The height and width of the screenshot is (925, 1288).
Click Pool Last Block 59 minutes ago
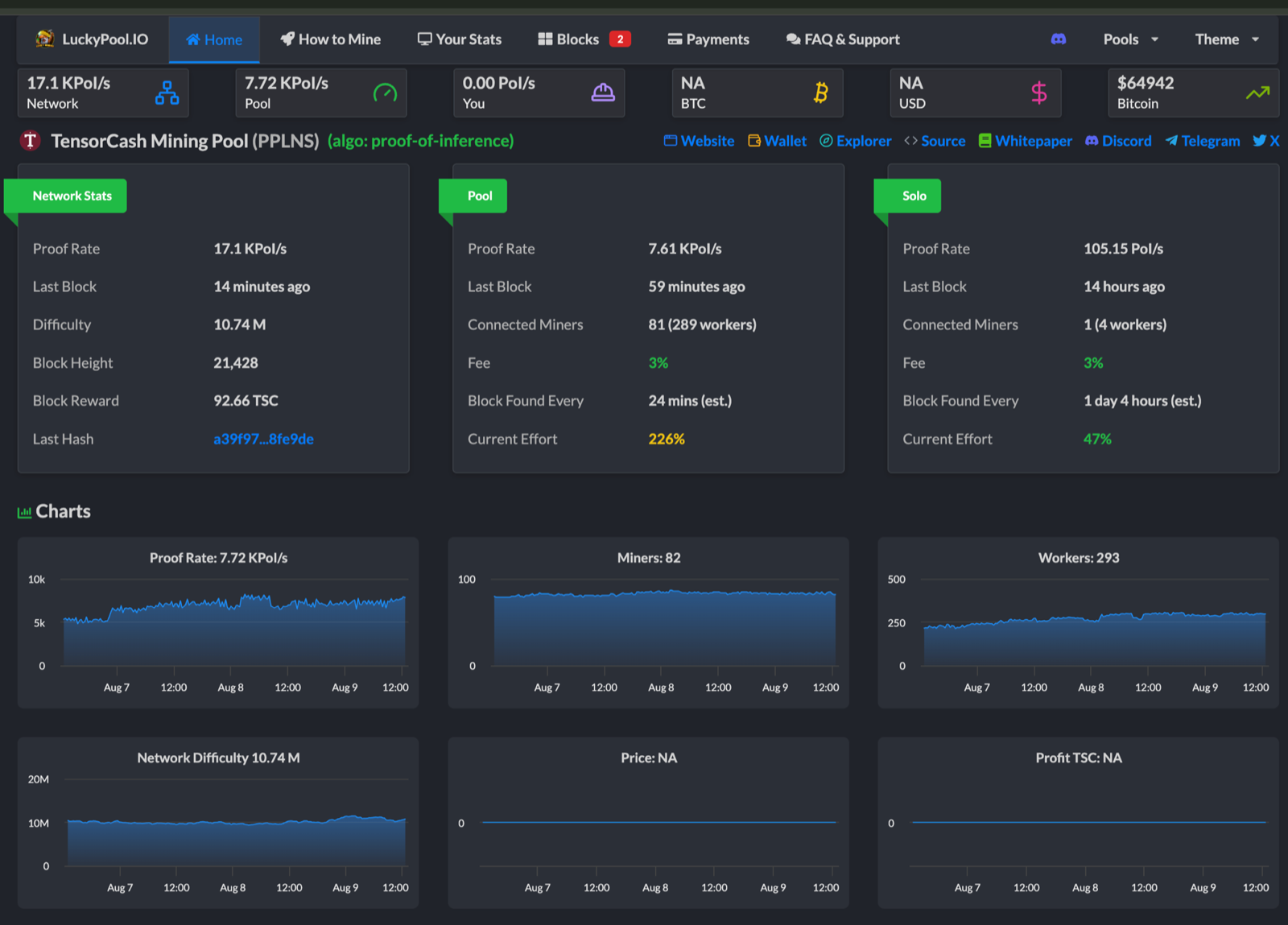pos(697,287)
